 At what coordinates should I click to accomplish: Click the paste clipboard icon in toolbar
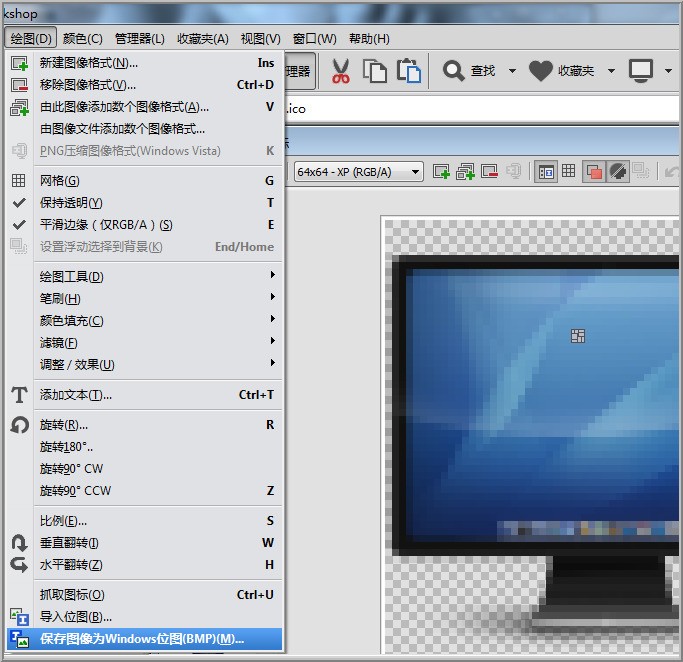tap(409, 71)
